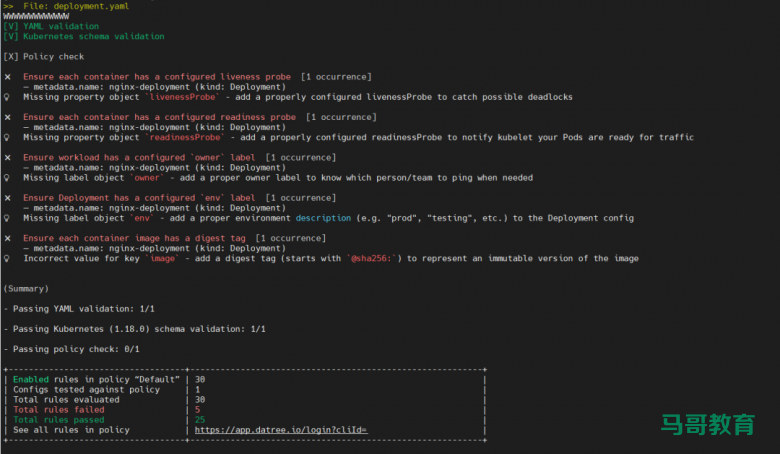Screen dimensions: 780x454
Task: Click the 马哥教育 watermark logo
Action: click(x=705, y=423)
